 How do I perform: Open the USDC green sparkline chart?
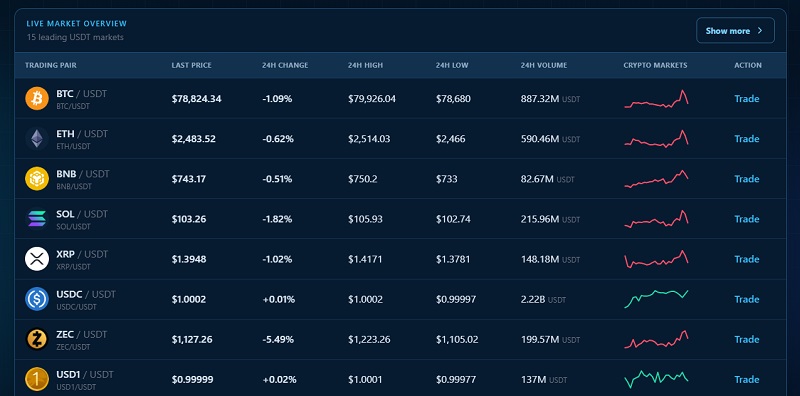[x=656, y=299]
